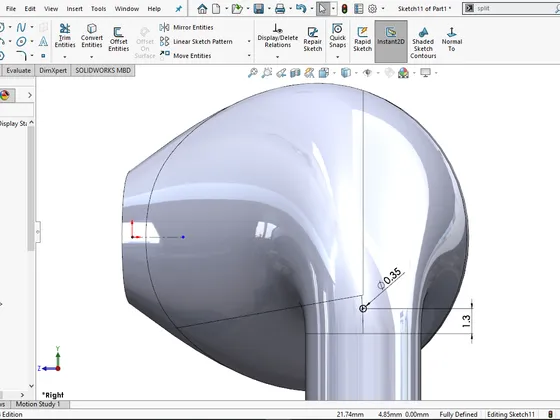The height and width of the screenshot is (420, 560).
Task: Open Linear Sketch Pattern dropdown arrow
Action: point(249,41)
